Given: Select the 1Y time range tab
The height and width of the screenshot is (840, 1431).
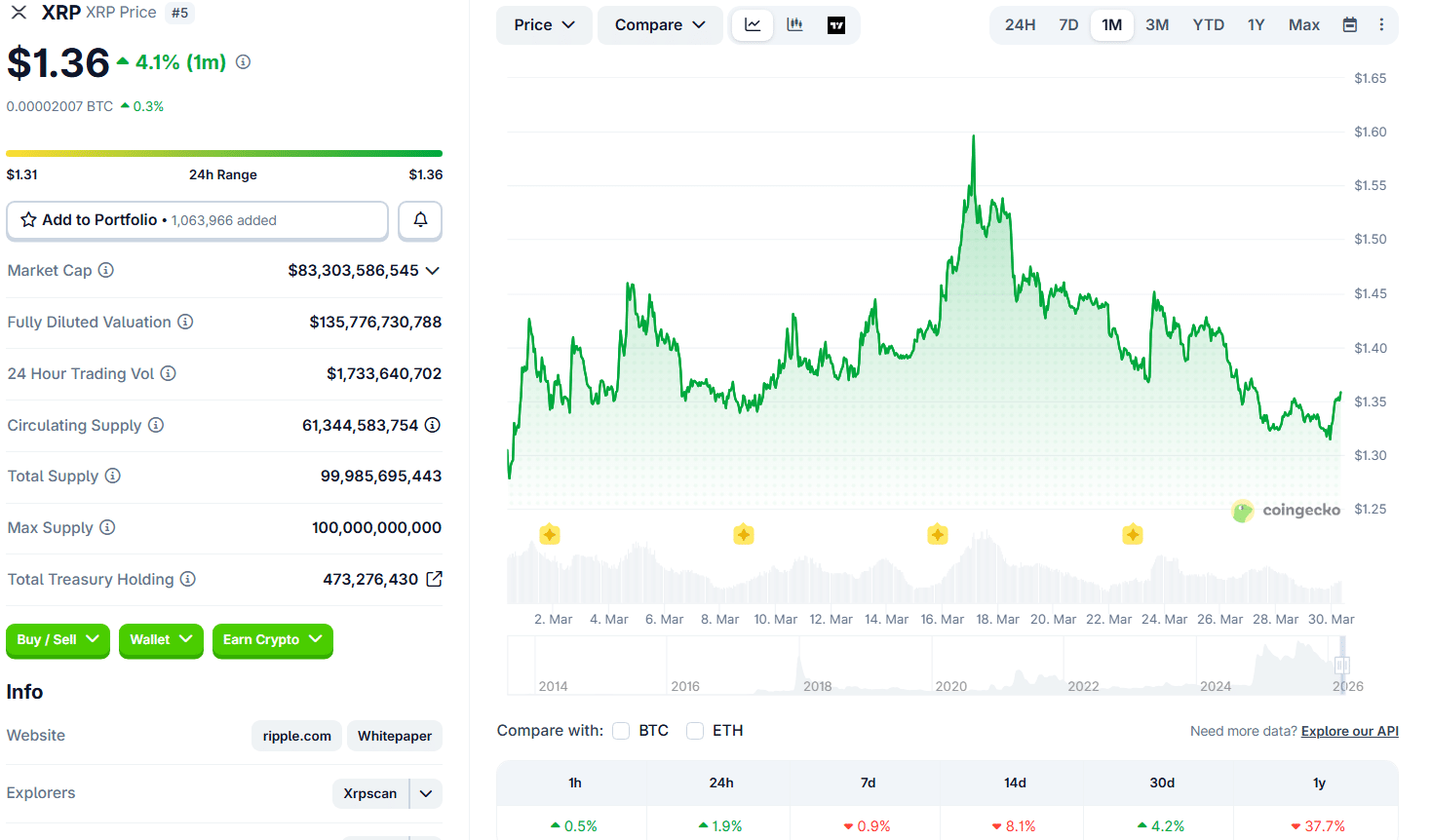Looking at the screenshot, I should pos(1256,25).
